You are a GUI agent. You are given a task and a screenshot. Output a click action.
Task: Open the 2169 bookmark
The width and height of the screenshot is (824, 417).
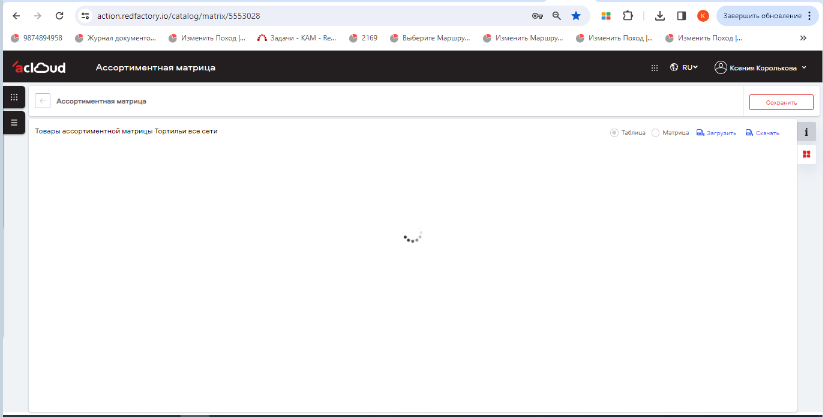point(363,38)
